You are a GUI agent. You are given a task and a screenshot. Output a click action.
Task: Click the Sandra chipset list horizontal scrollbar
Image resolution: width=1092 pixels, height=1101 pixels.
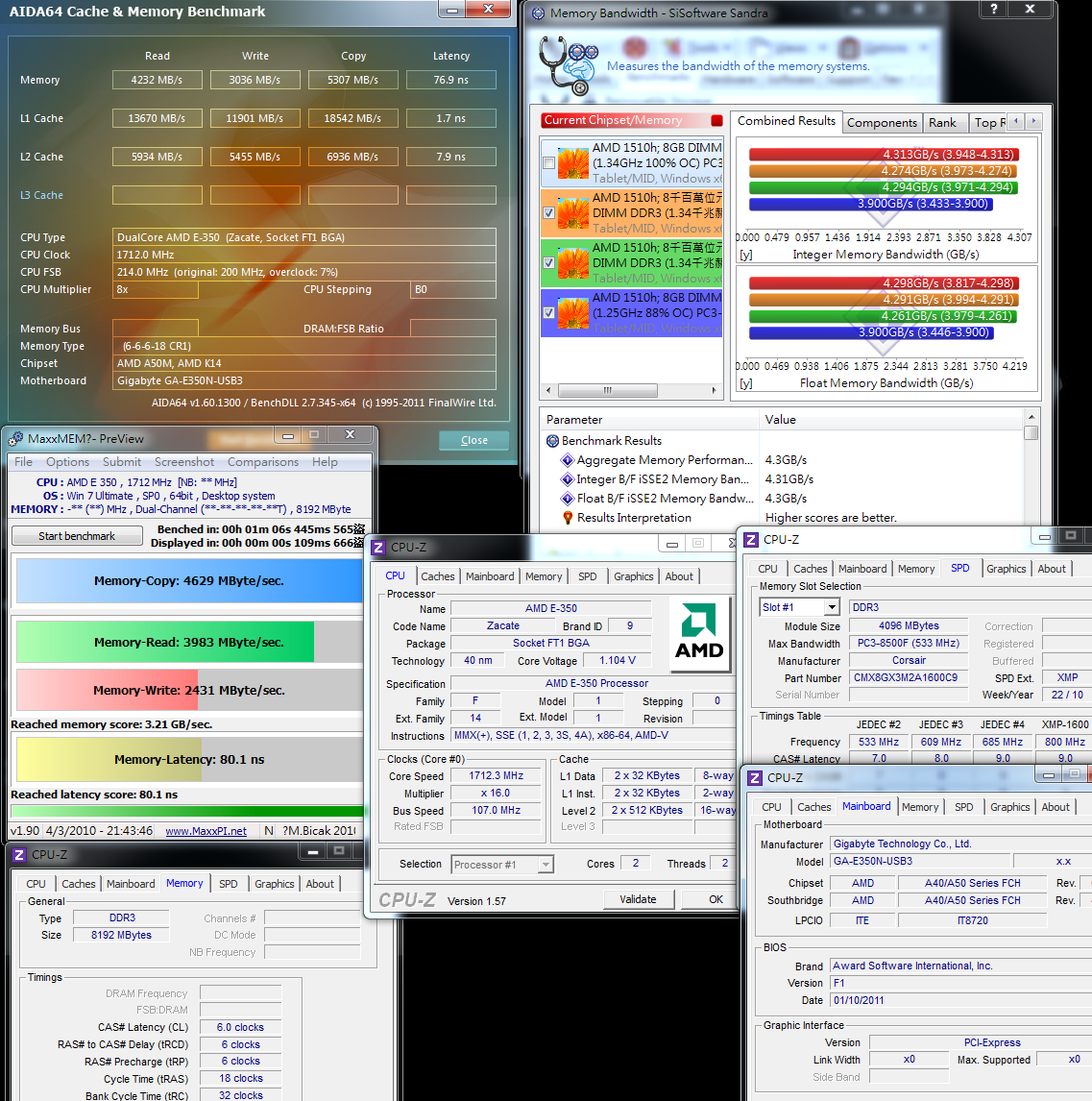(608, 390)
